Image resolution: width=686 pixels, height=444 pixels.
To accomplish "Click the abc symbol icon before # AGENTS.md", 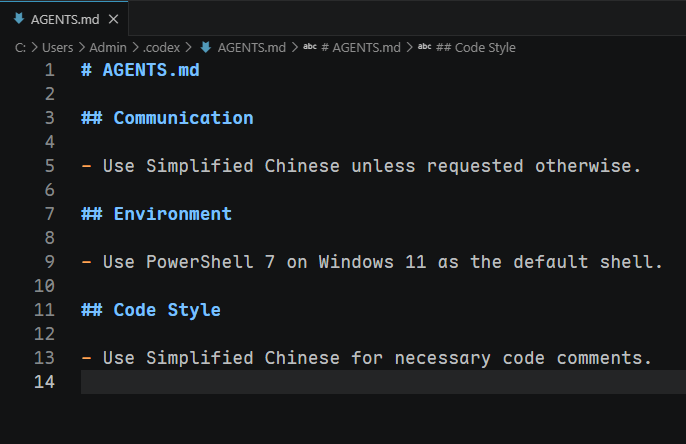I will coord(310,47).
